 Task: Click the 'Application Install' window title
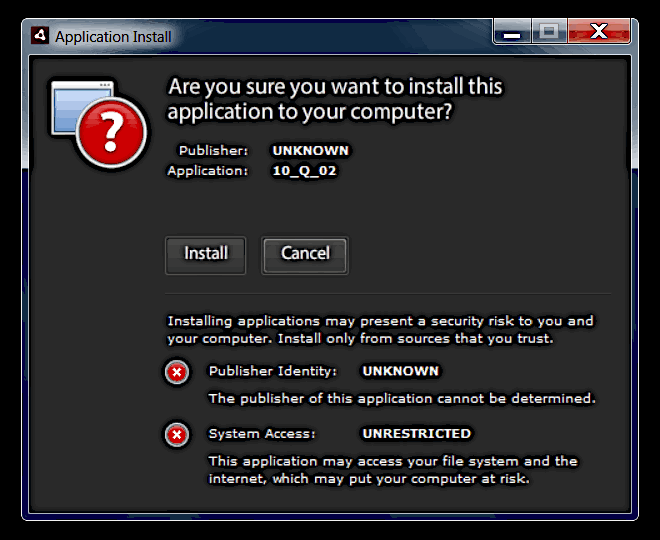point(113,37)
